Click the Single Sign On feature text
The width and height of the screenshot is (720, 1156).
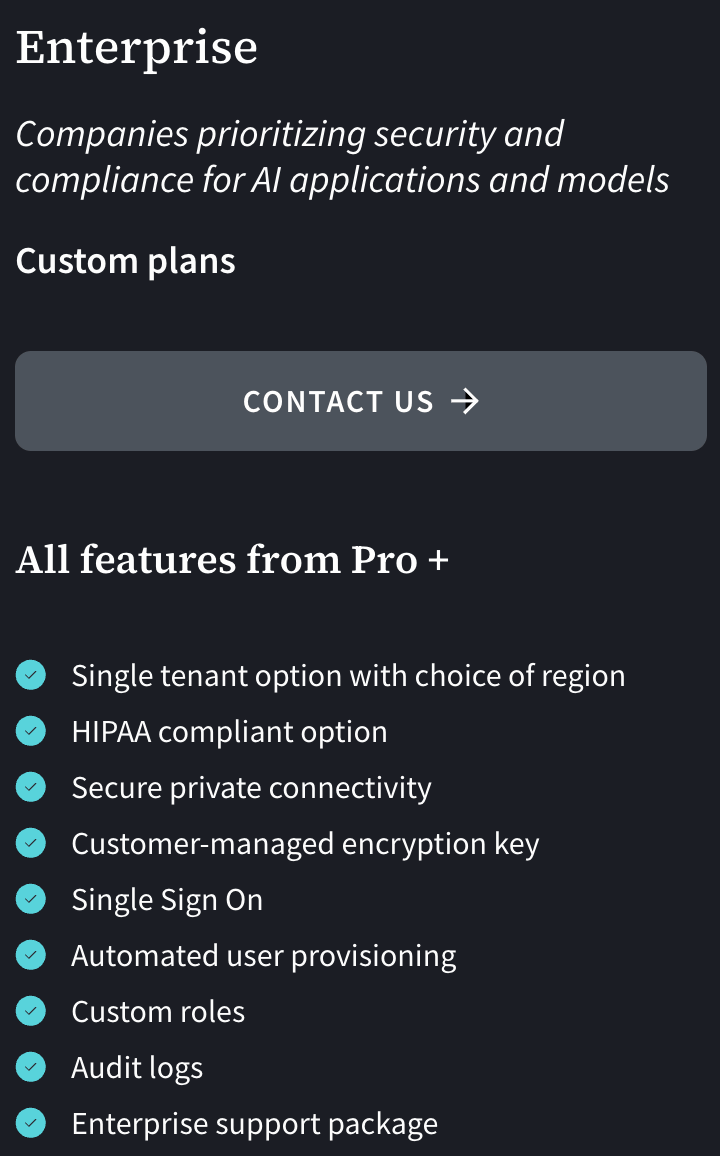pyautogui.click(x=167, y=900)
